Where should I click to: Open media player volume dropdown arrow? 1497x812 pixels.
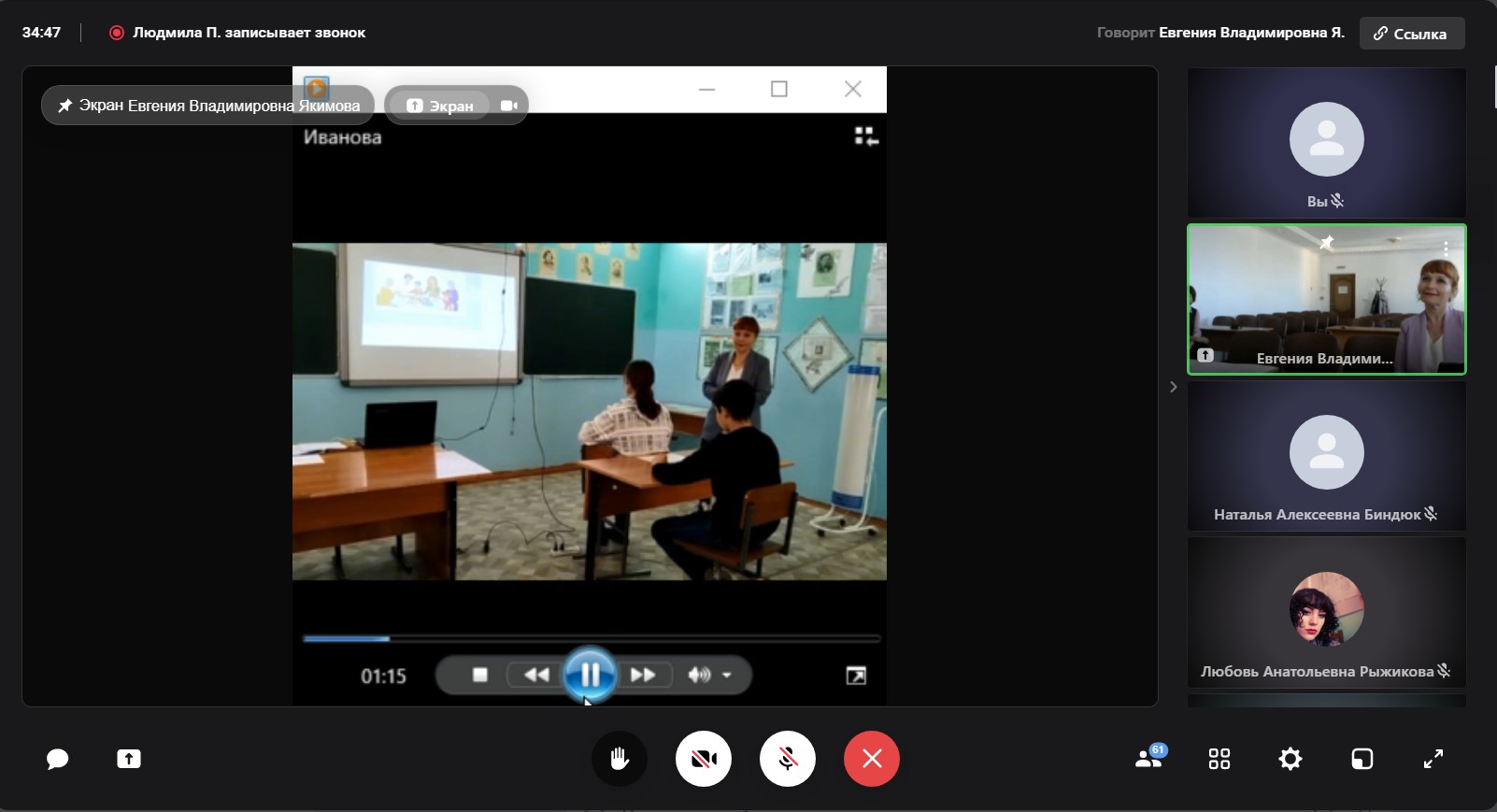point(727,675)
